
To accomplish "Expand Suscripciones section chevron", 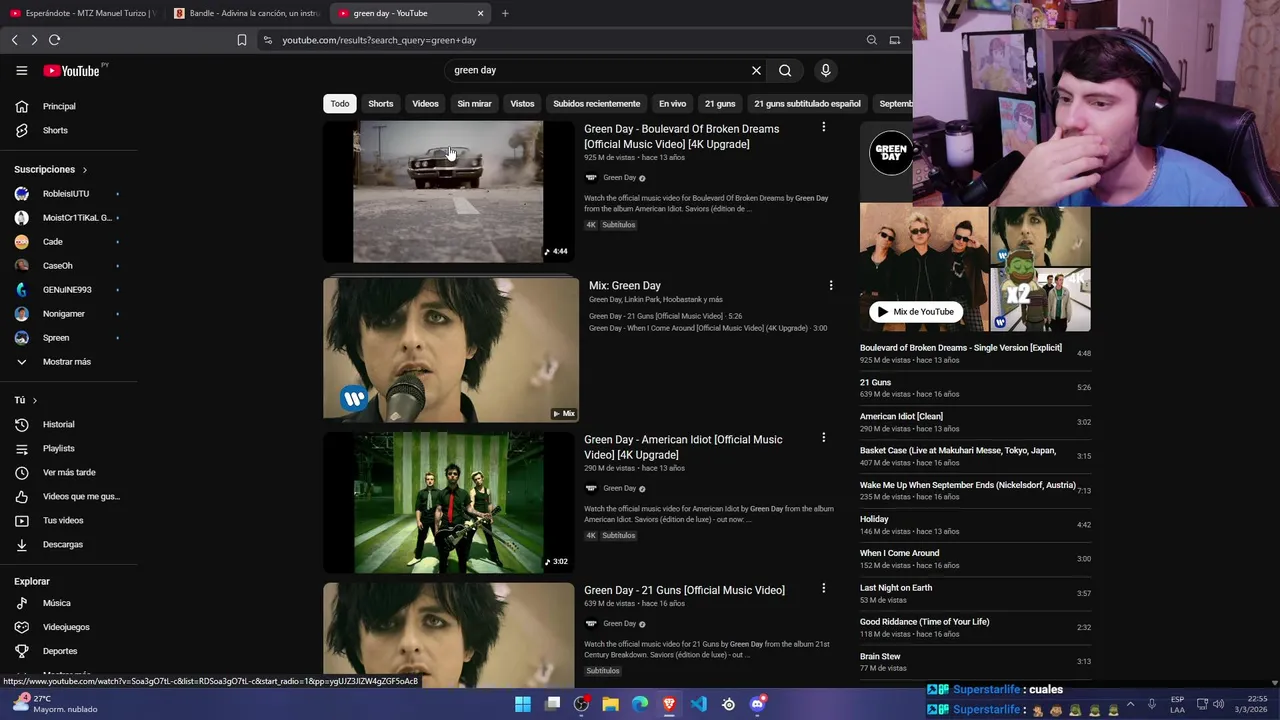I will click(x=84, y=170).
